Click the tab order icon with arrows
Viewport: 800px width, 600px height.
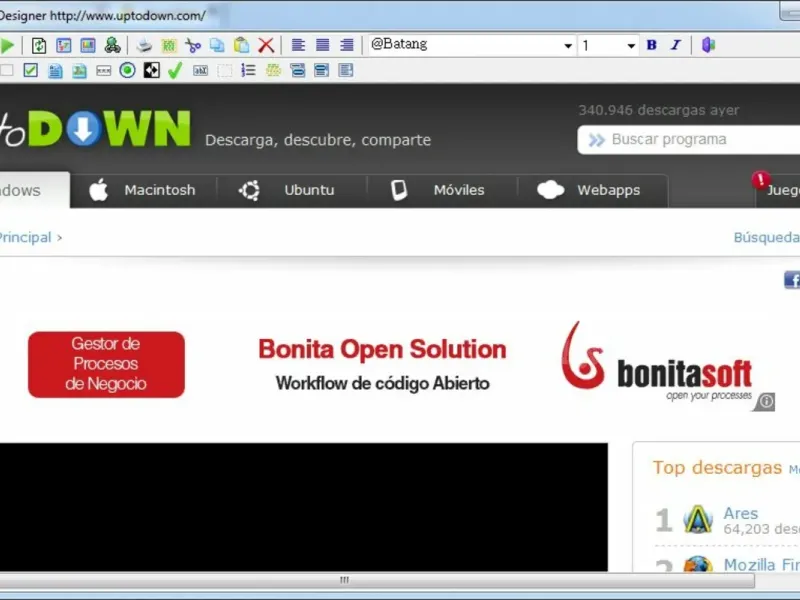click(x=63, y=45)
